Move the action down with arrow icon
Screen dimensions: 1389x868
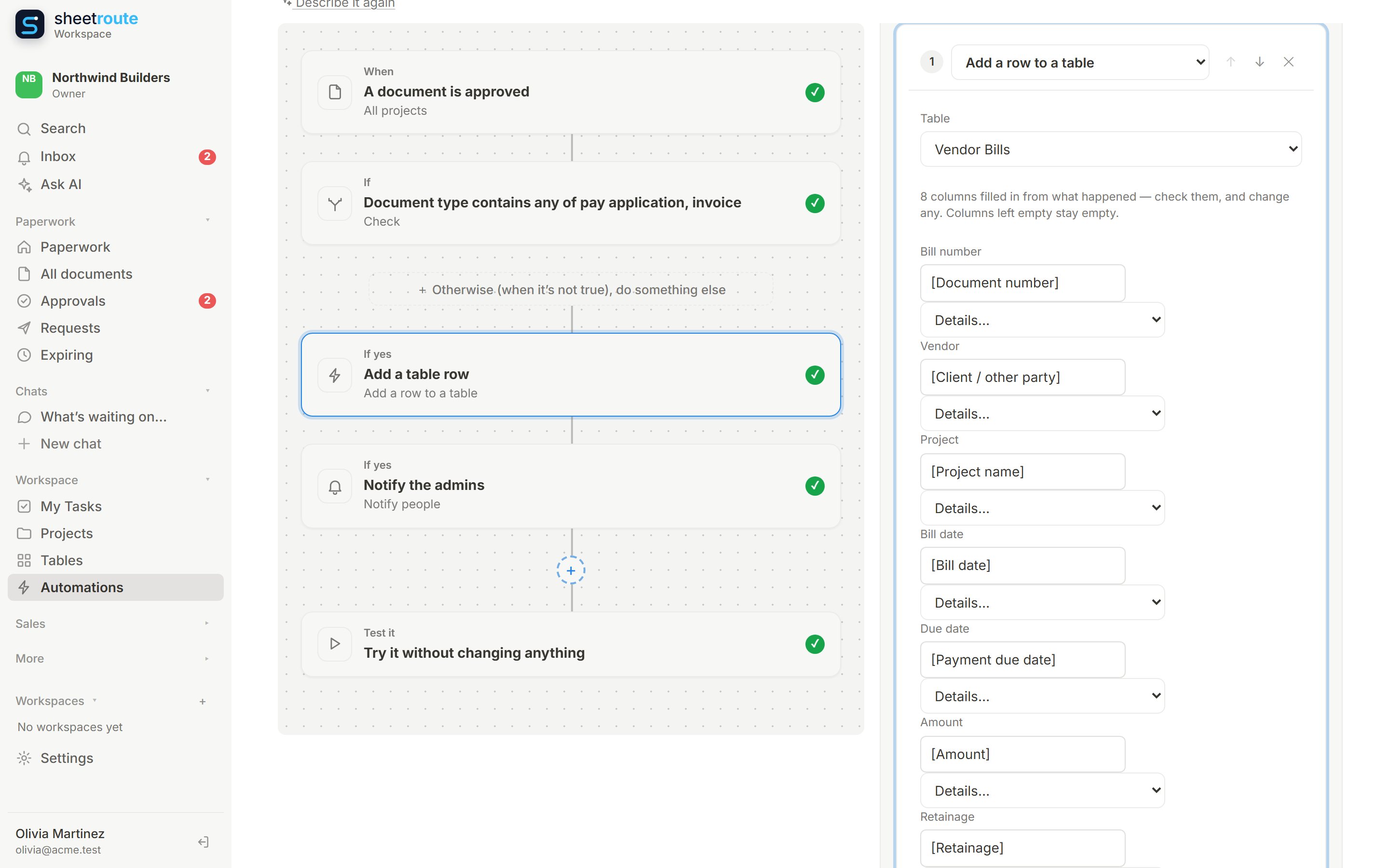click(1259, 62)
